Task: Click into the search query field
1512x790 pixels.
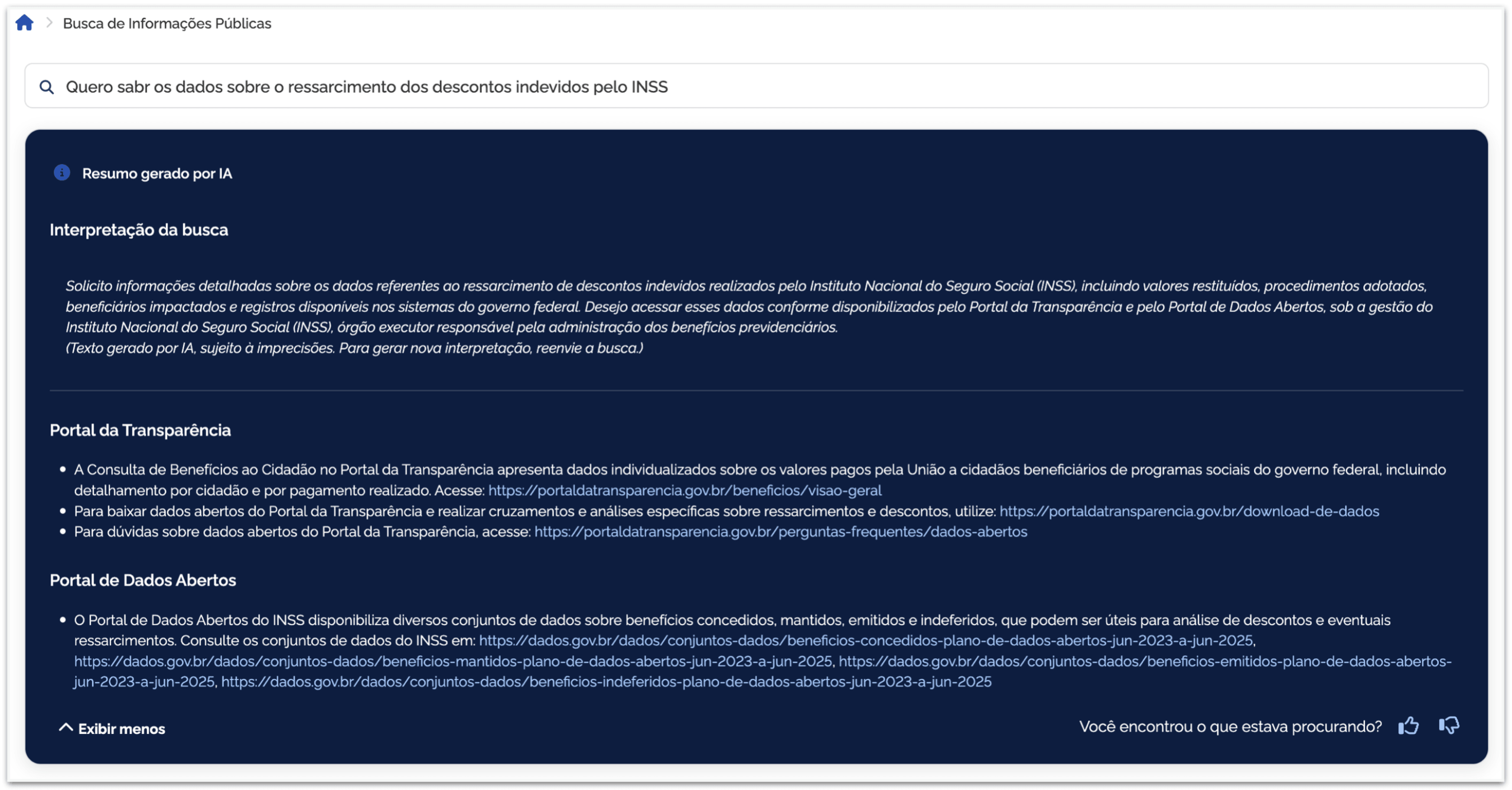Action: click(756, 86)
